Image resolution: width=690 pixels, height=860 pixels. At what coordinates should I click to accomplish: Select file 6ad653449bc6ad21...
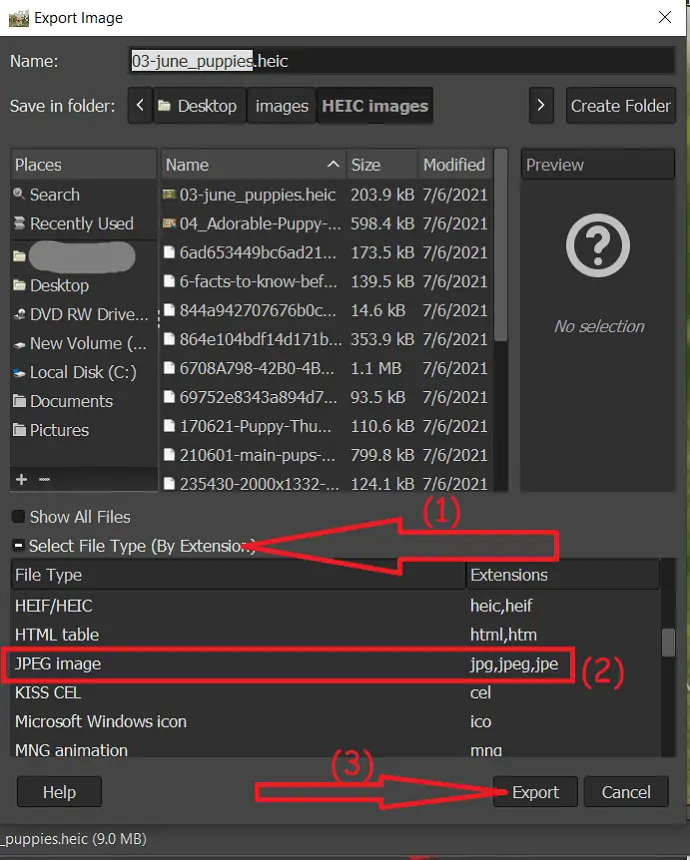pos(326,252)
